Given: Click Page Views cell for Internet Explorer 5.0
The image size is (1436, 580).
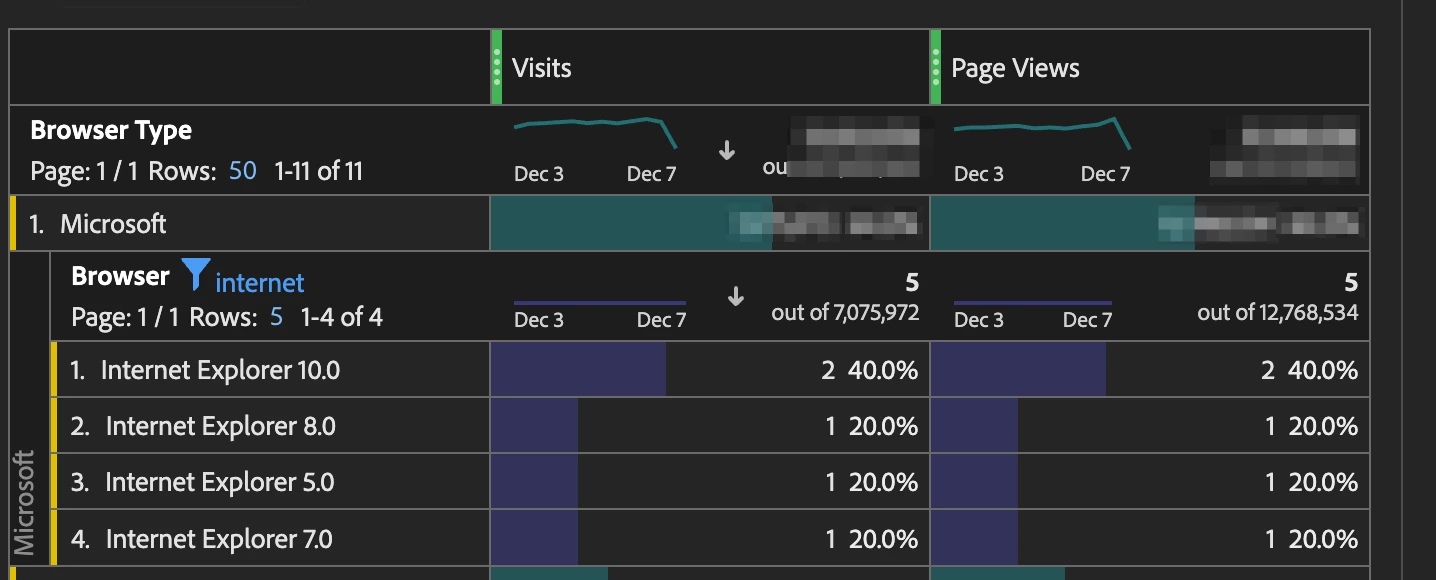Looking at the screenshot, I should click(1150, 482).
